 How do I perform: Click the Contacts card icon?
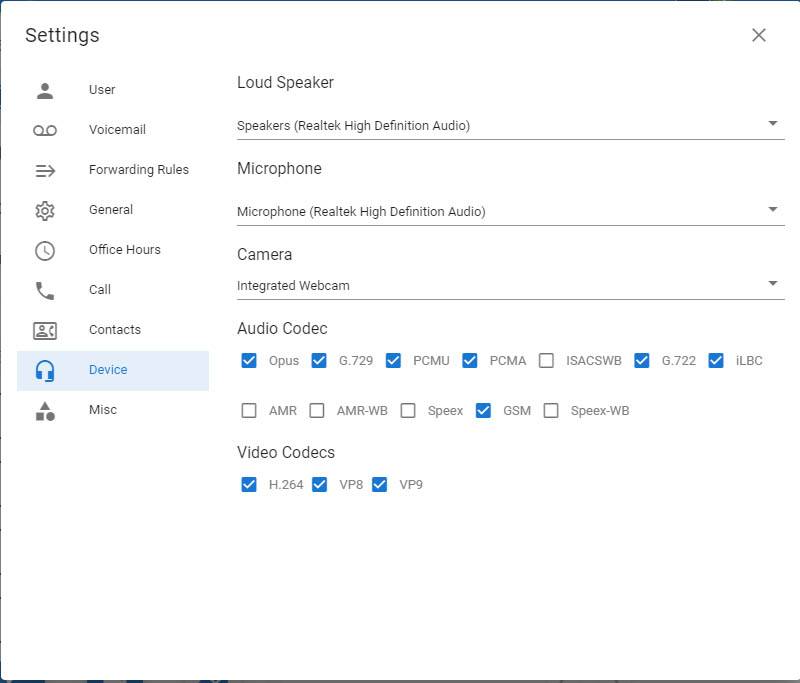click(45, 330)
